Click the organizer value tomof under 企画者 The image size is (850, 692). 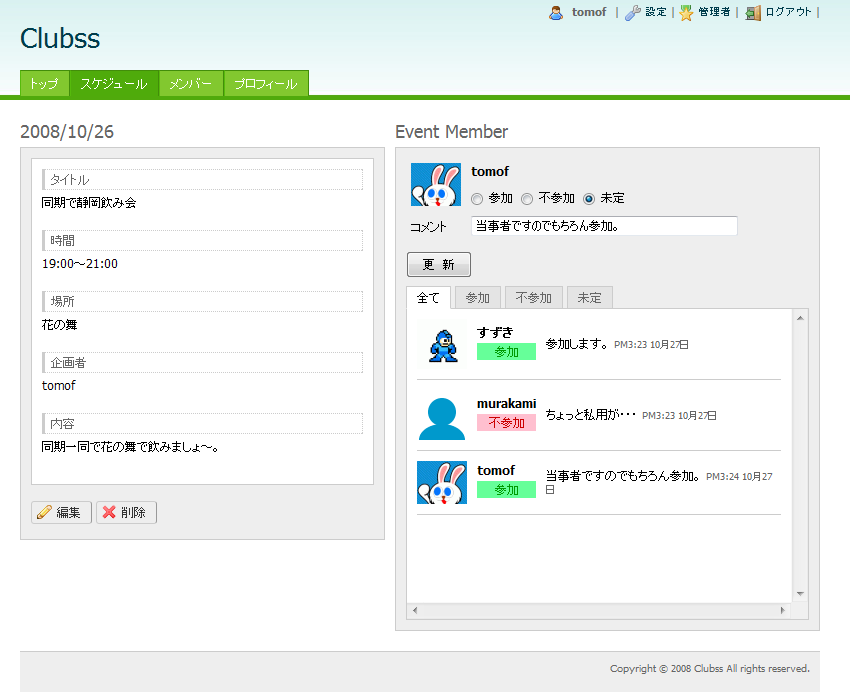pos(59,386)
